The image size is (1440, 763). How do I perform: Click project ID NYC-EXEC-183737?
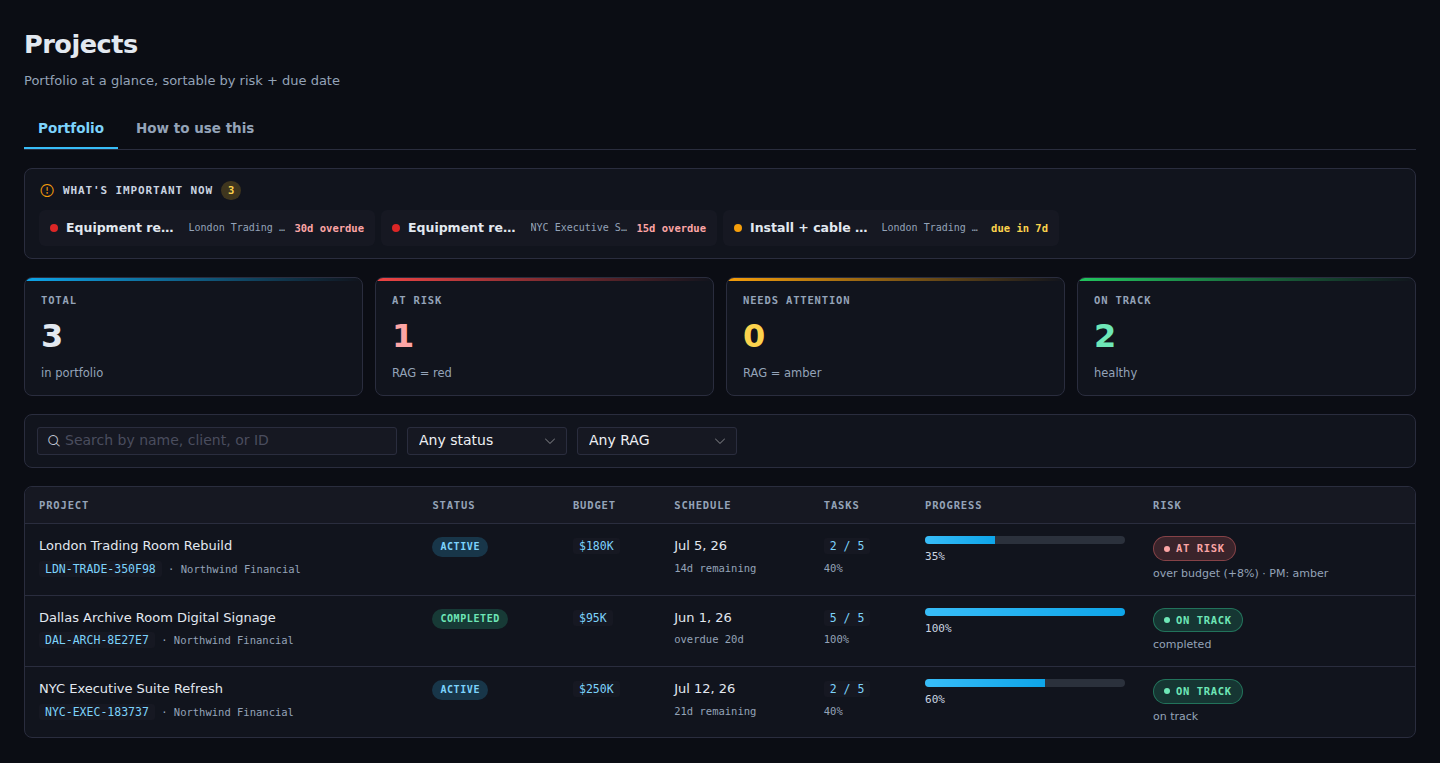click(97, 712)
